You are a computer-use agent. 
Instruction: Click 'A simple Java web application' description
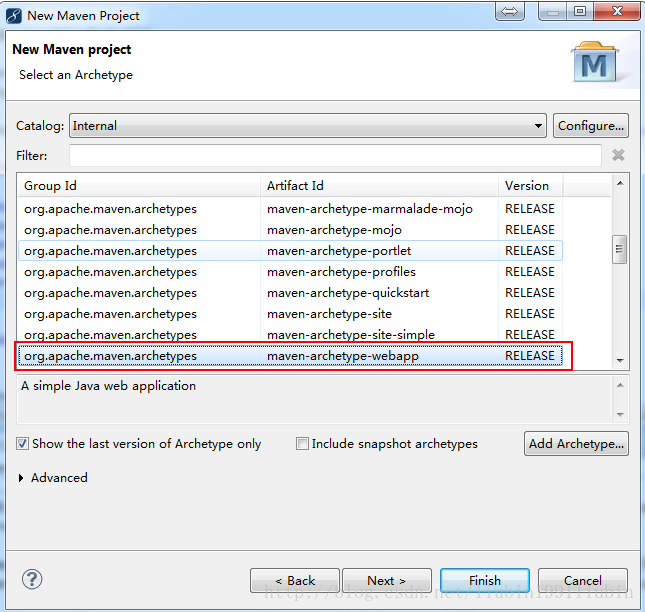[109, 386]
